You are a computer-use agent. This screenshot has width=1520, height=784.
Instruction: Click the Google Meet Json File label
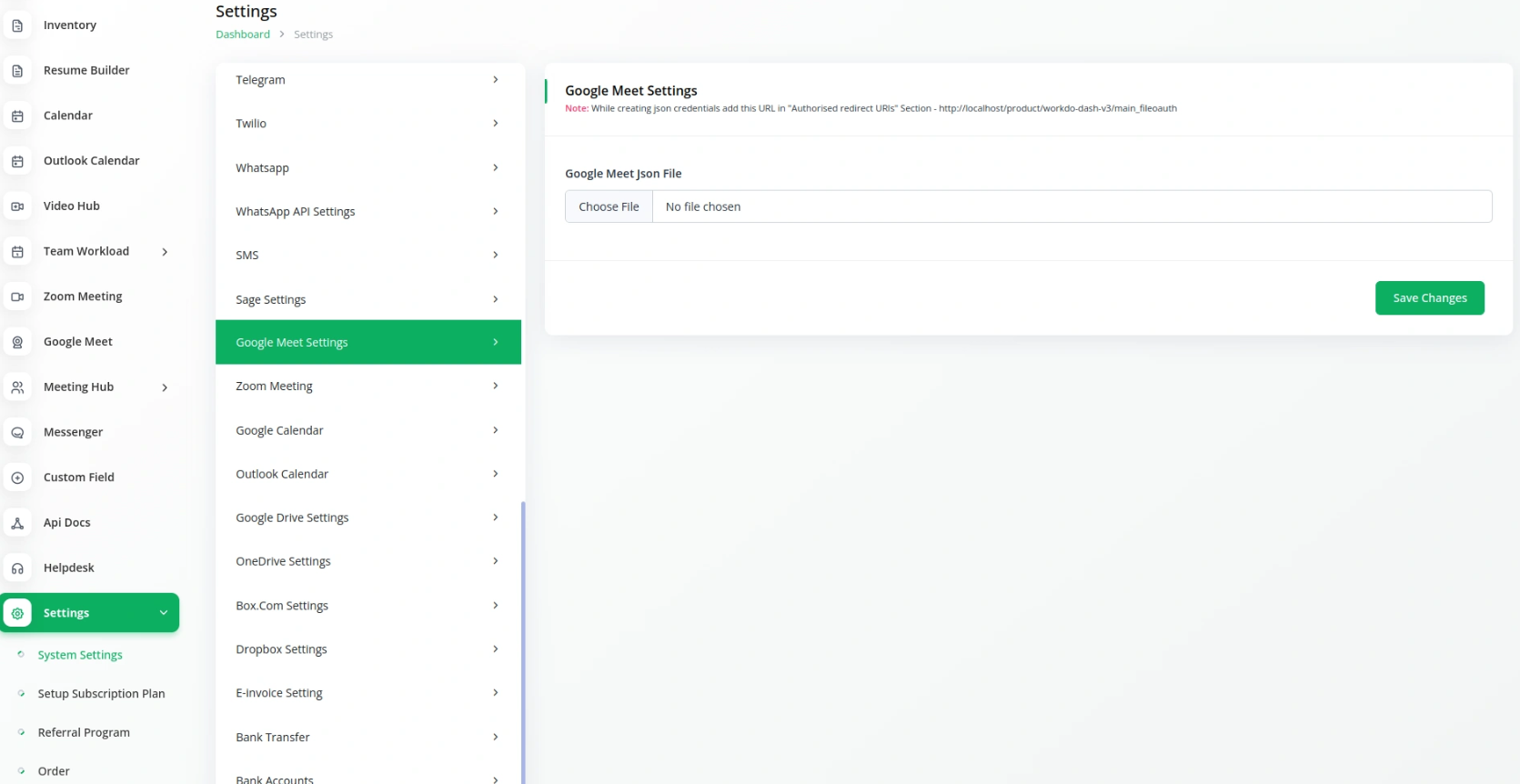coord(623,174)
